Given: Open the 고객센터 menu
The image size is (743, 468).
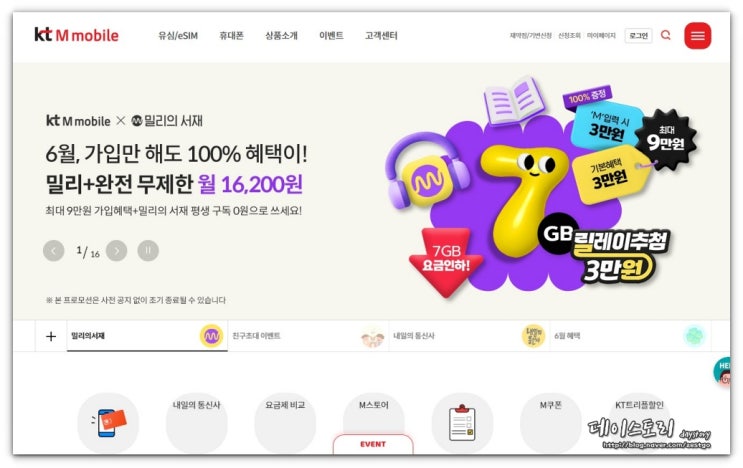Looking at the screenshot, I should 381,36.
